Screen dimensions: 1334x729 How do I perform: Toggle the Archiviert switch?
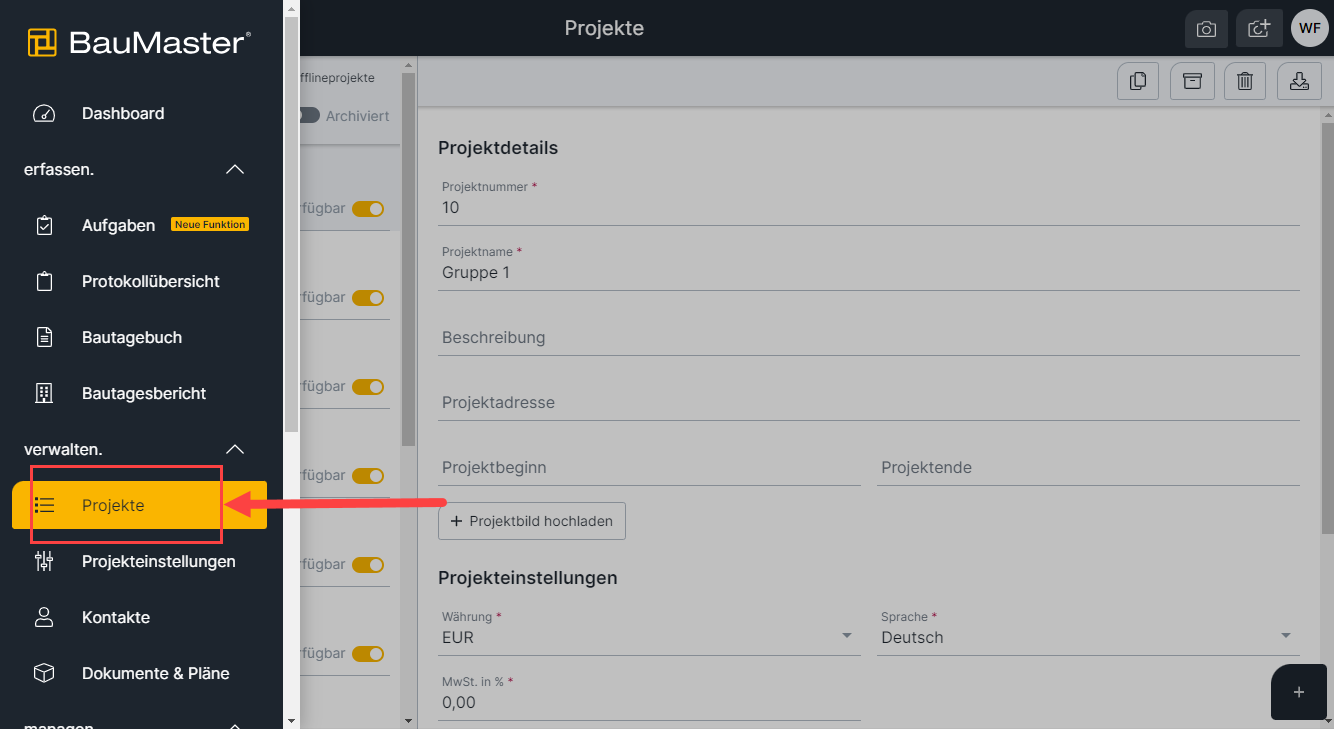(309, 116)
